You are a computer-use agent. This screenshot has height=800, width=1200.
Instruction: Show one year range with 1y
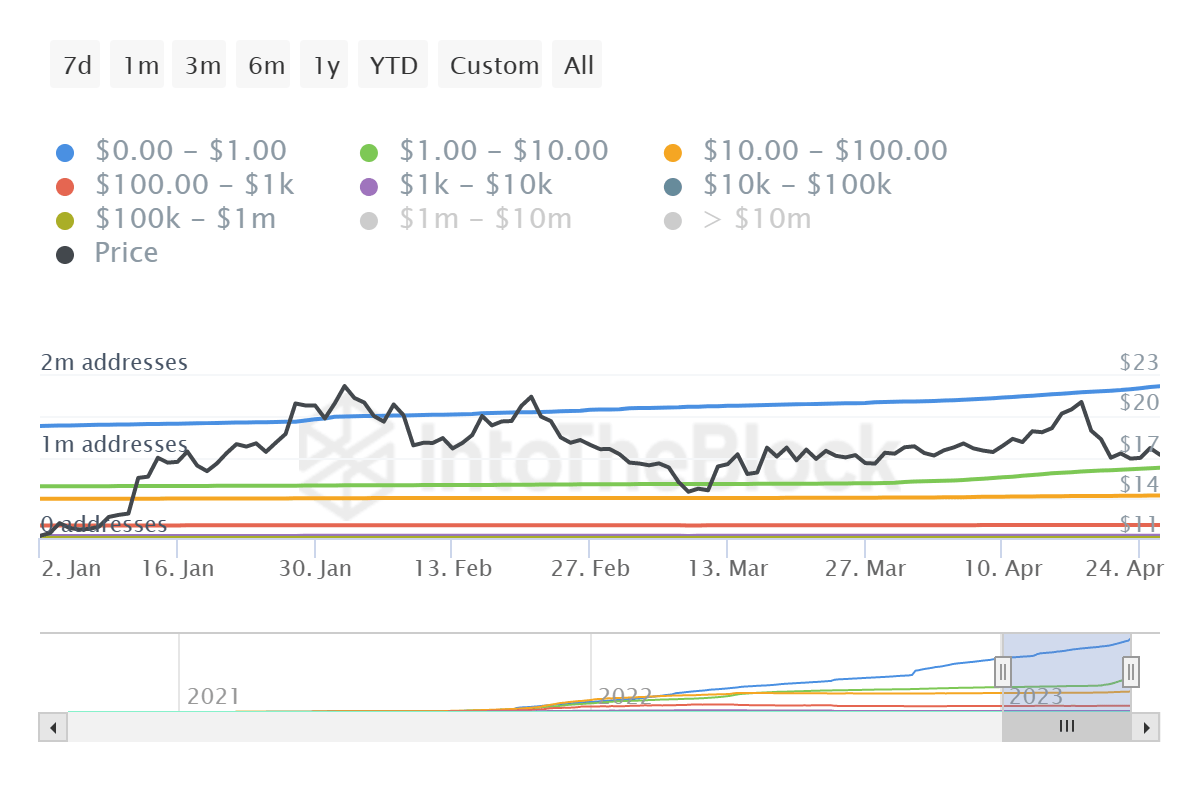coord(326,66)
